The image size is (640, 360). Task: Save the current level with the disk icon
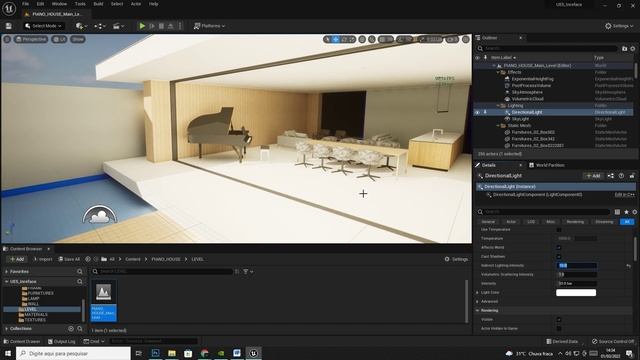[9, 26]
